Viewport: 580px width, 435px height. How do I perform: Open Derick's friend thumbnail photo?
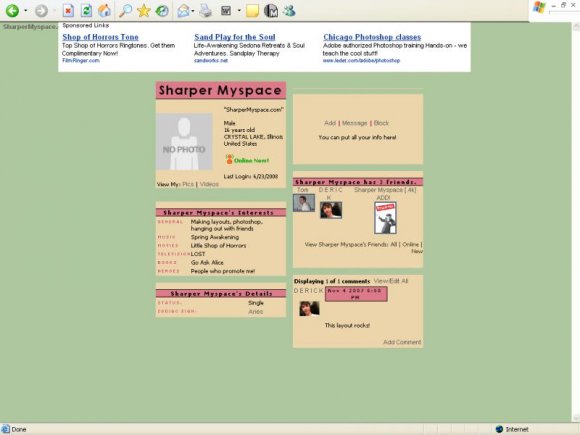click(x=331, y=210)
